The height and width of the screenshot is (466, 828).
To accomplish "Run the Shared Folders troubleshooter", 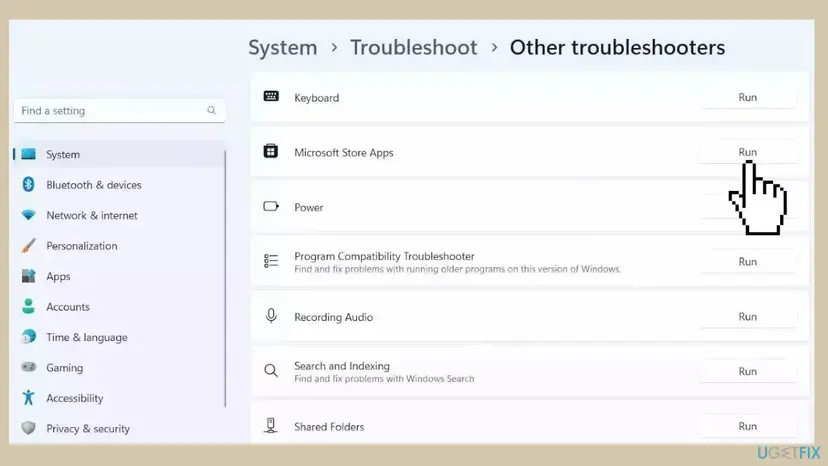I will 748,426.
